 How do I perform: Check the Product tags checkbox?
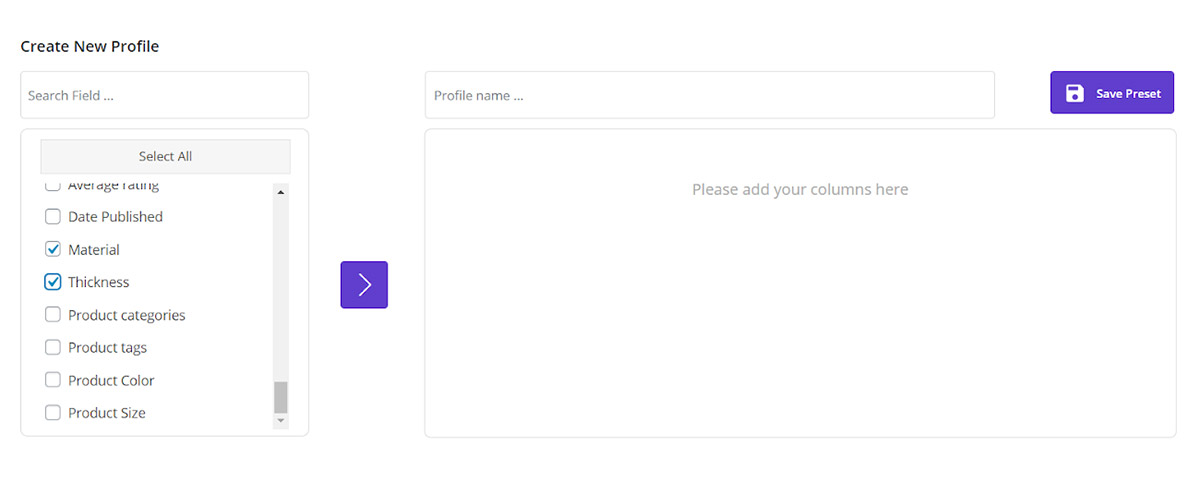[x=53, y=348]
